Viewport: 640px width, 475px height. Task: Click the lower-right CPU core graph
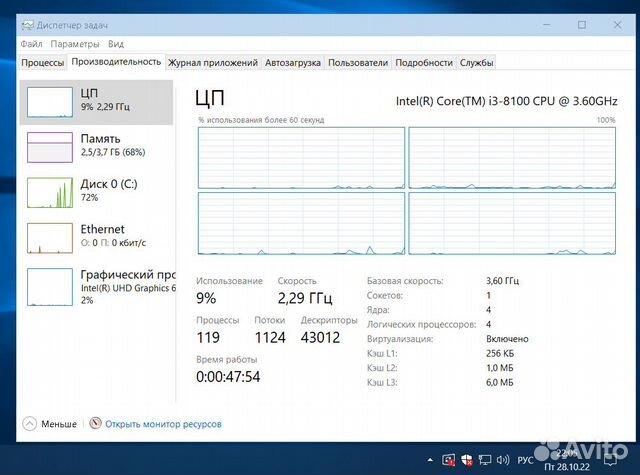(512, 223)
